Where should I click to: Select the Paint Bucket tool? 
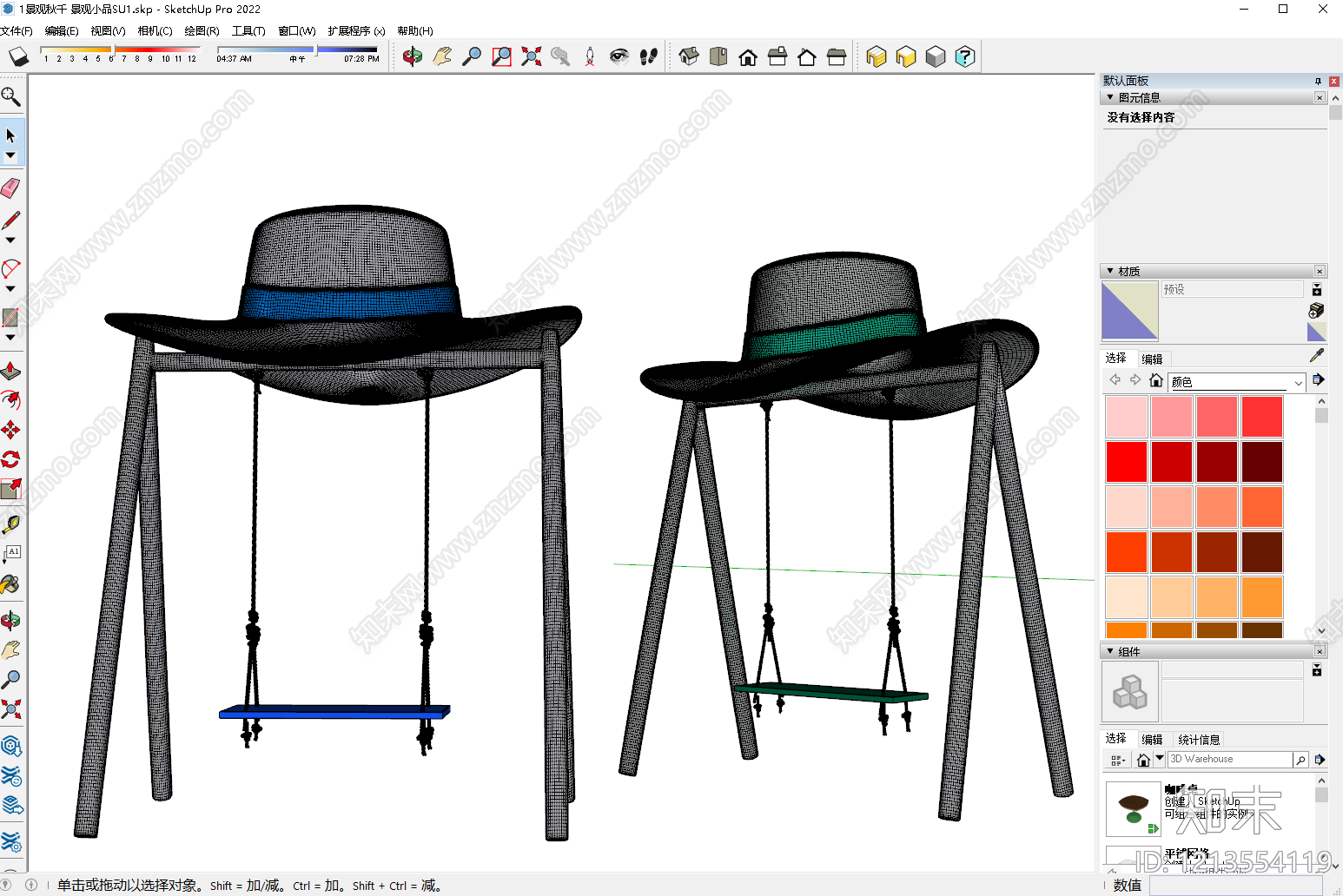tap(11, 584)
